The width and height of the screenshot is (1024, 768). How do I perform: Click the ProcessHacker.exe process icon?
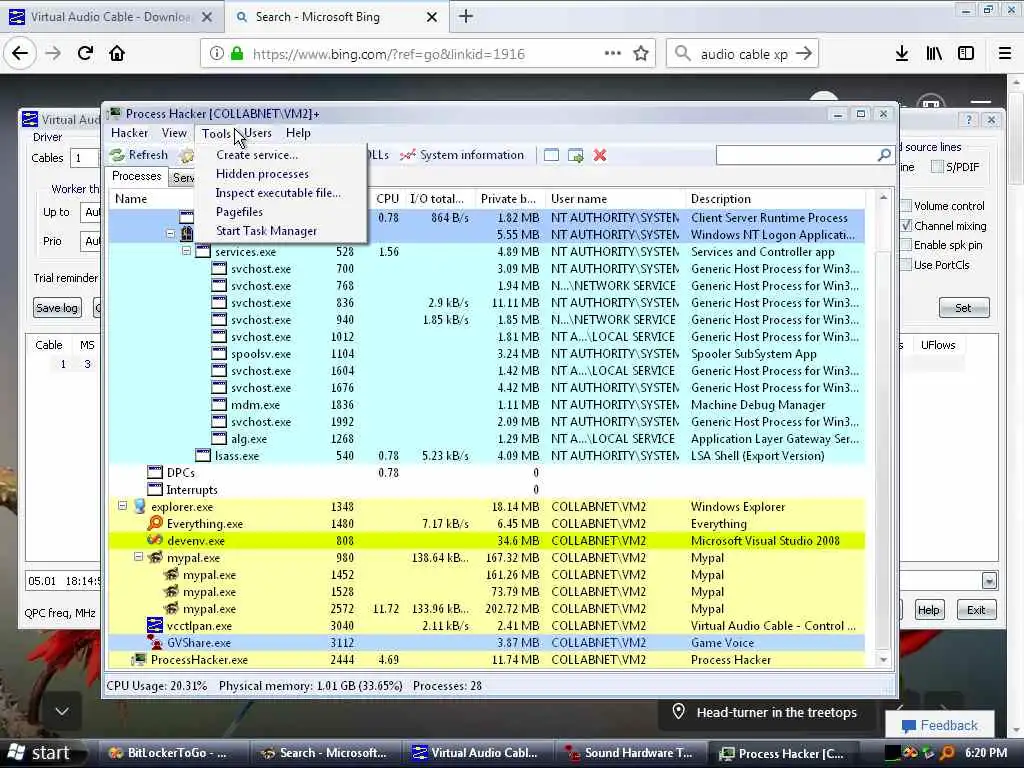(138, 660)
